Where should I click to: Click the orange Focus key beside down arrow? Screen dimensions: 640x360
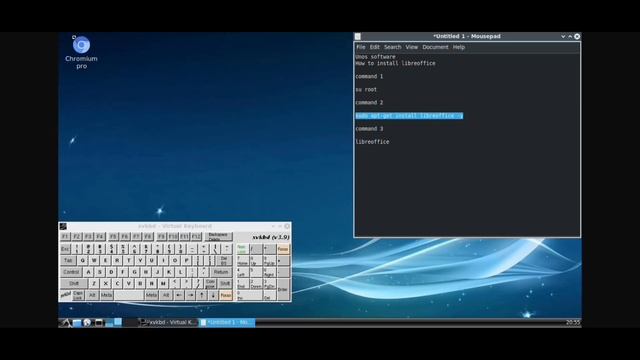click(x=226, y=295)
